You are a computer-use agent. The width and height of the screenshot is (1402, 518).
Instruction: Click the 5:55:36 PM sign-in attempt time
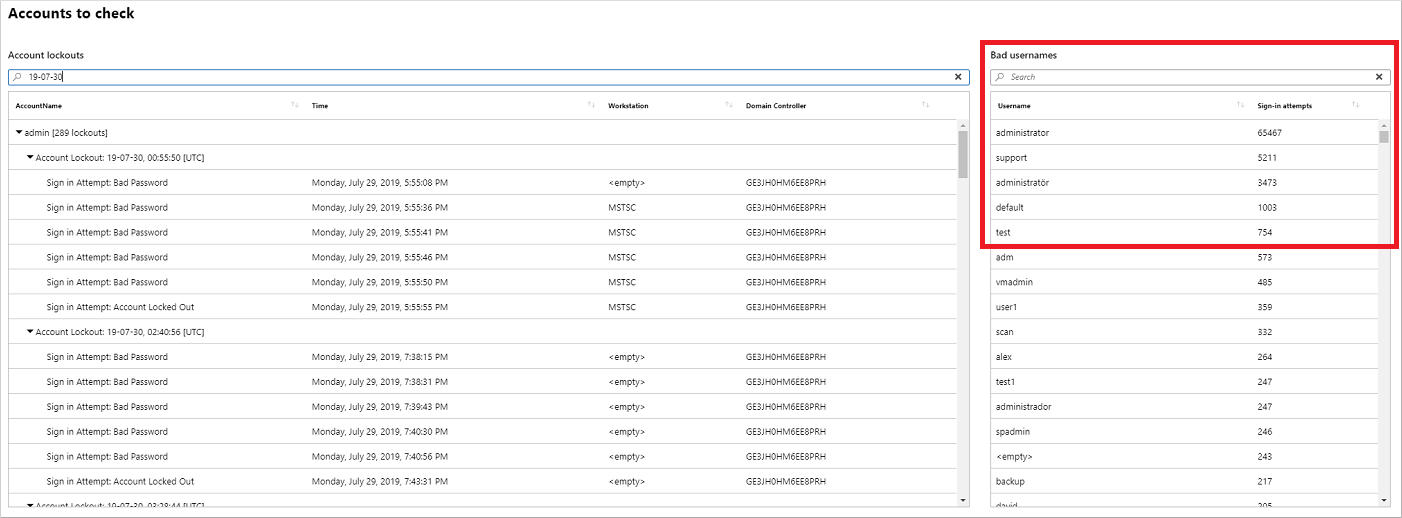point(380,207)
